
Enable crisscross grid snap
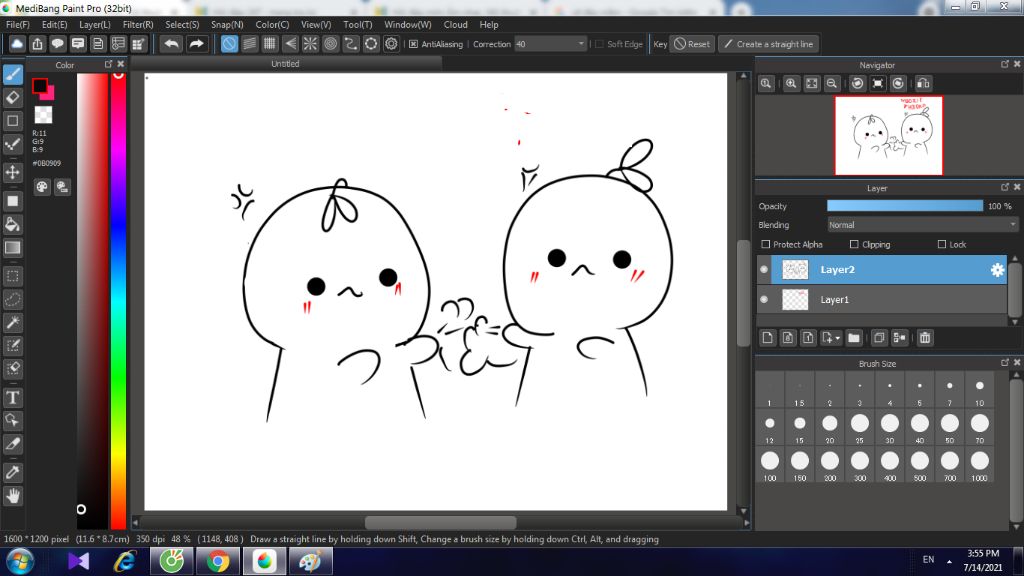[x=270, y=44]
